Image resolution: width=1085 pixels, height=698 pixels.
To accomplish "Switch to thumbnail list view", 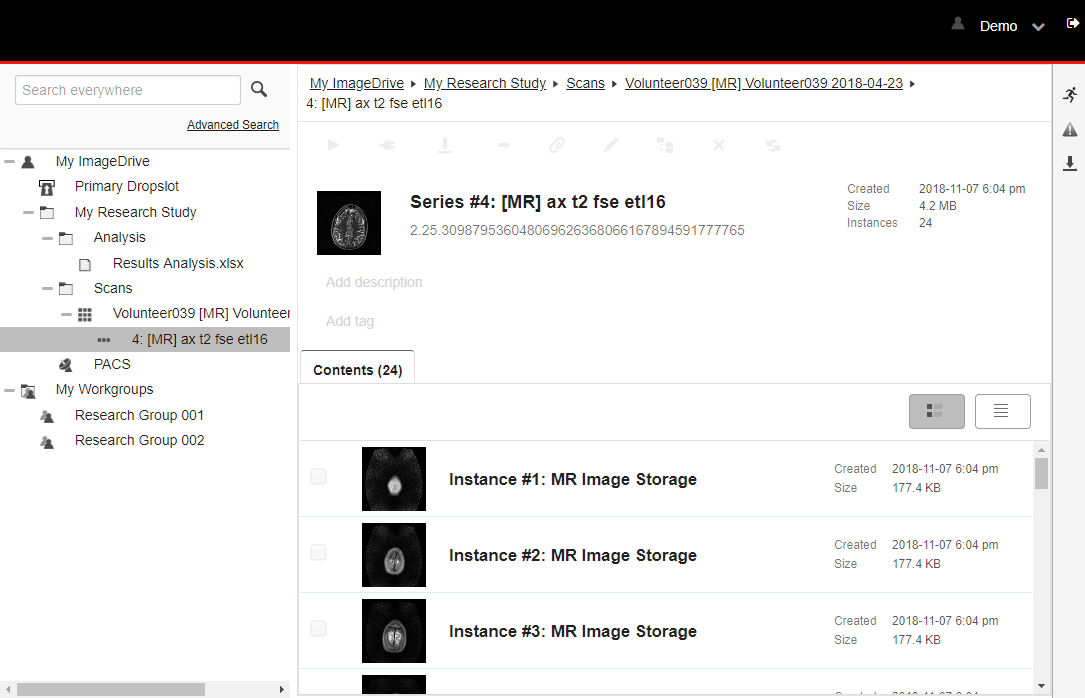I will (x=936, y=411).
